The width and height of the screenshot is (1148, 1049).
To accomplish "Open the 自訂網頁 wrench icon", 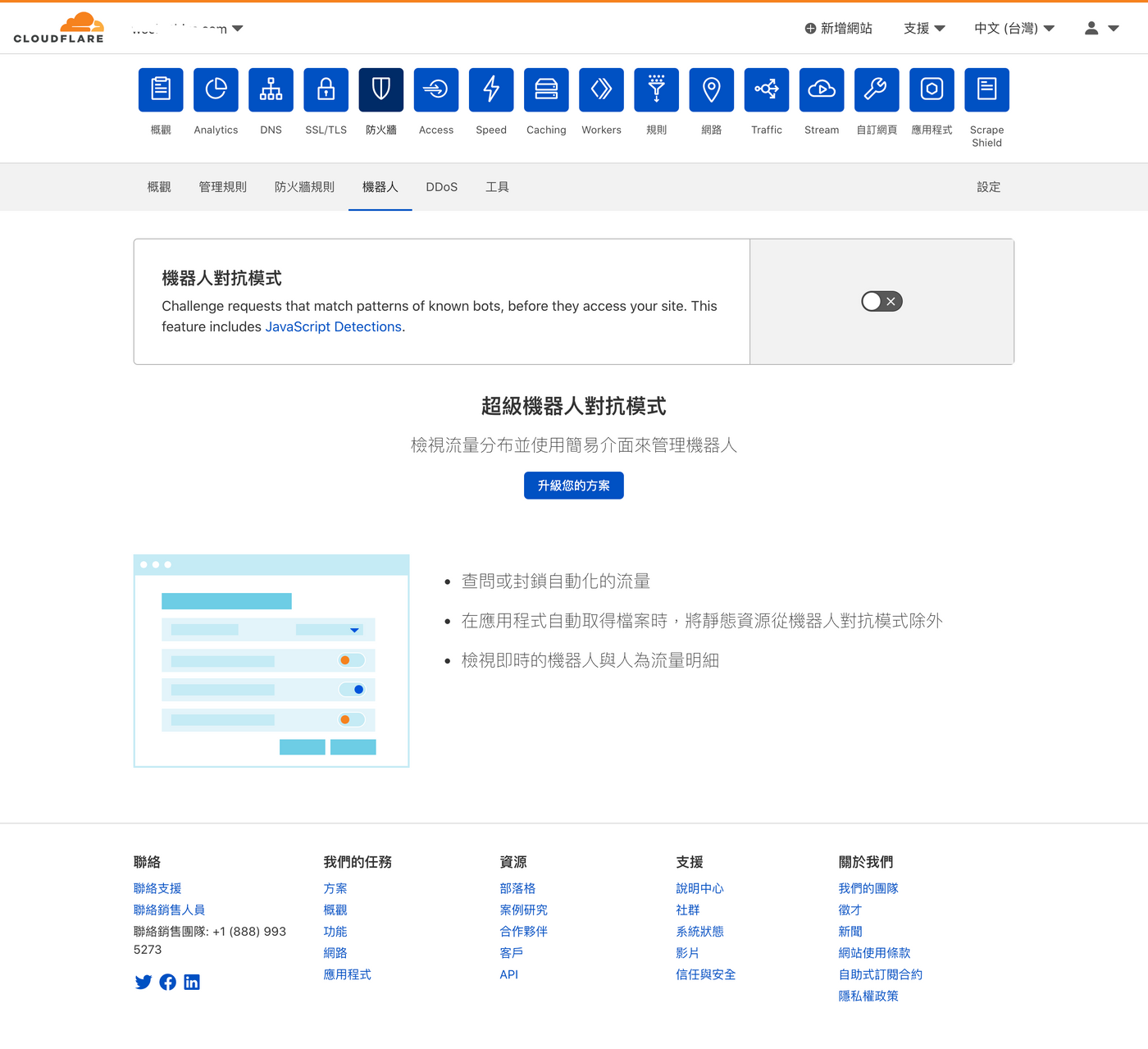I will tap(877, 89).
